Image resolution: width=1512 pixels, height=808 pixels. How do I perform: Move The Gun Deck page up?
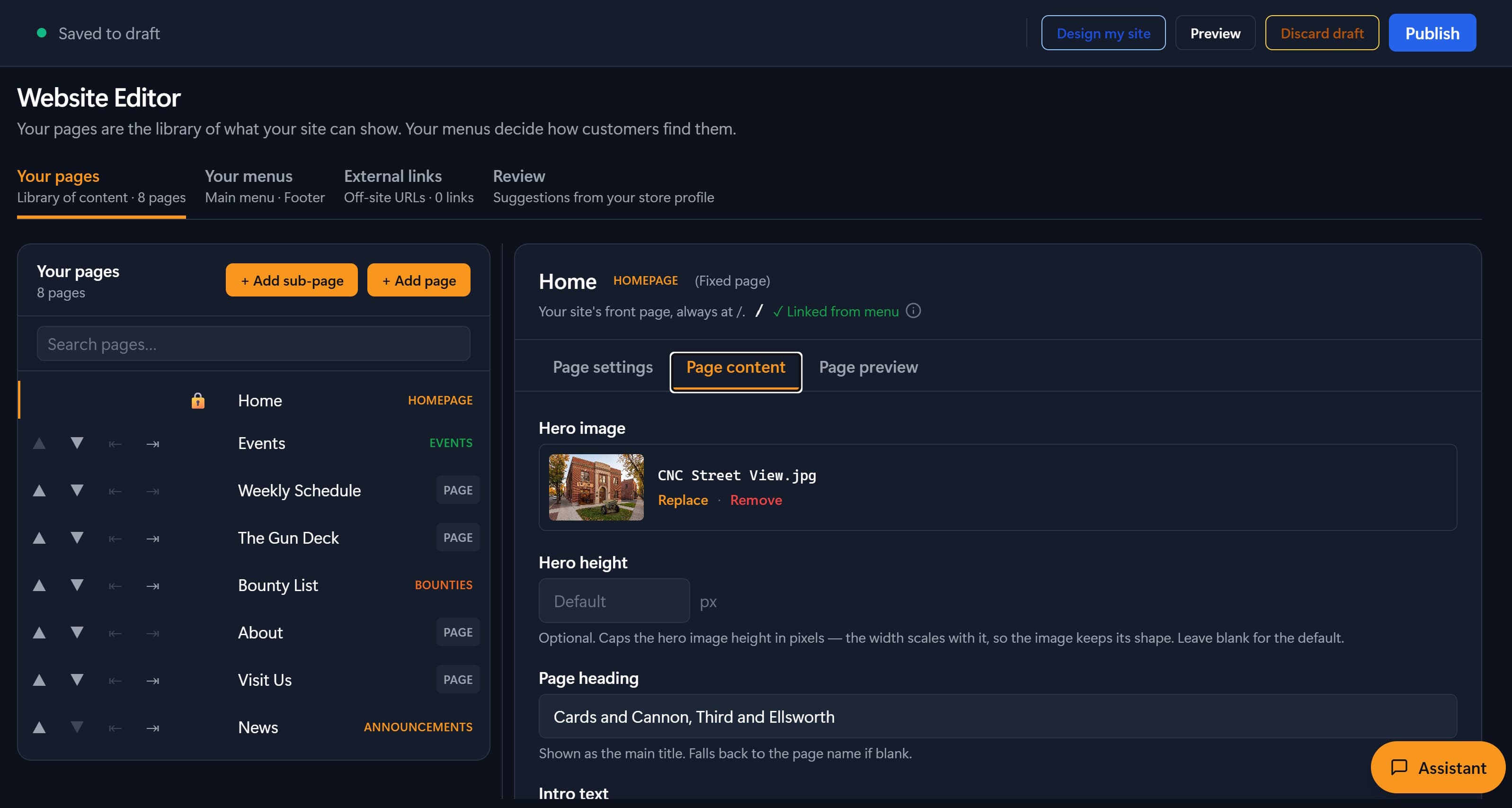[39, 538]
